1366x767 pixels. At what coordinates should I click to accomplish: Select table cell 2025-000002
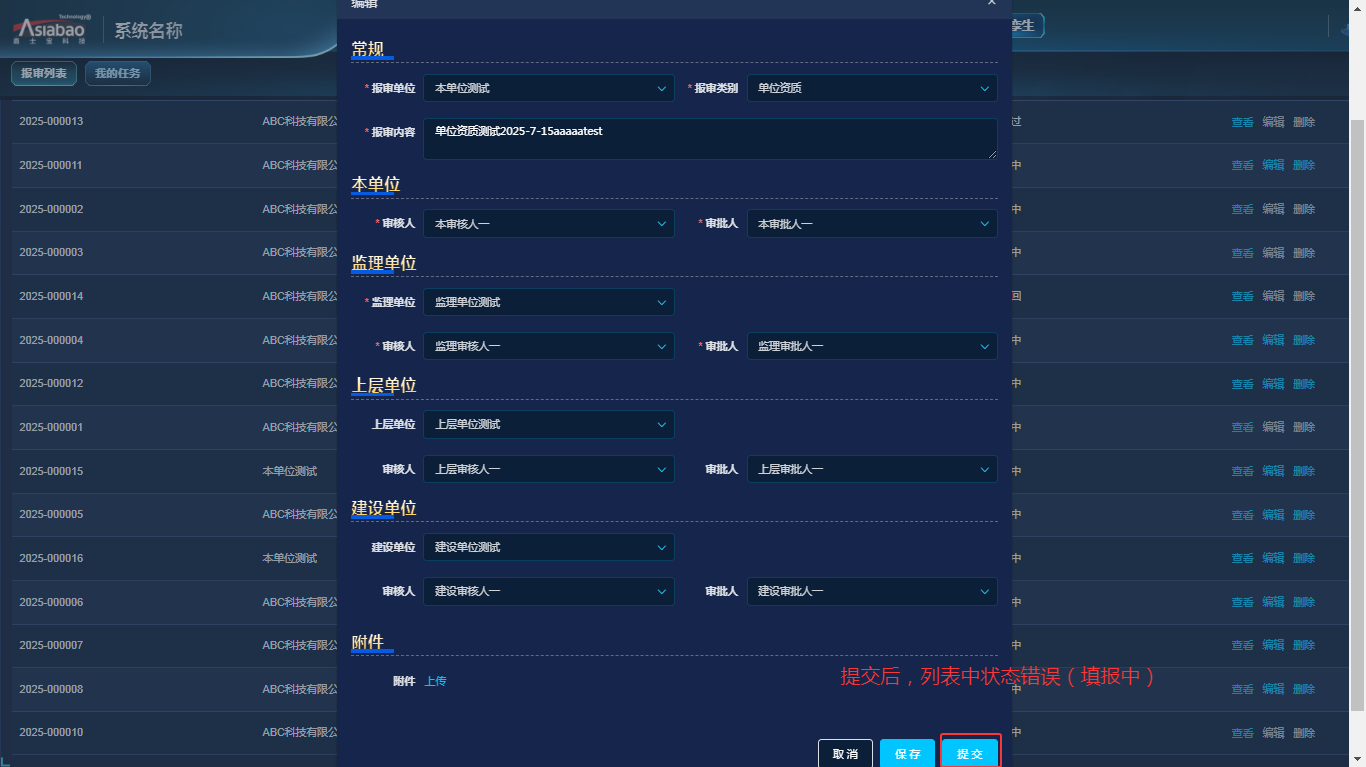pos(51,209)
